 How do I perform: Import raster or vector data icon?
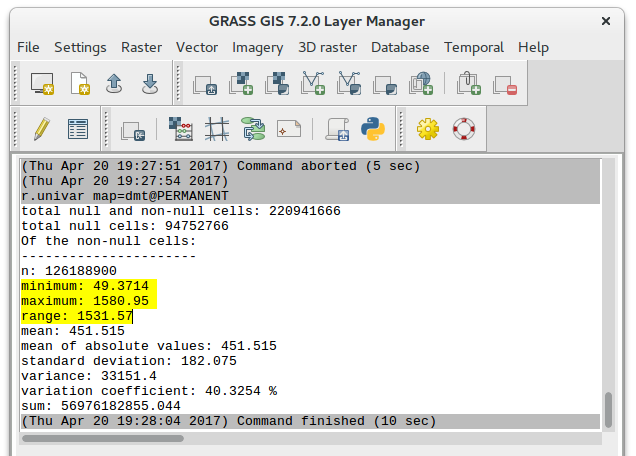coord(133,131)
